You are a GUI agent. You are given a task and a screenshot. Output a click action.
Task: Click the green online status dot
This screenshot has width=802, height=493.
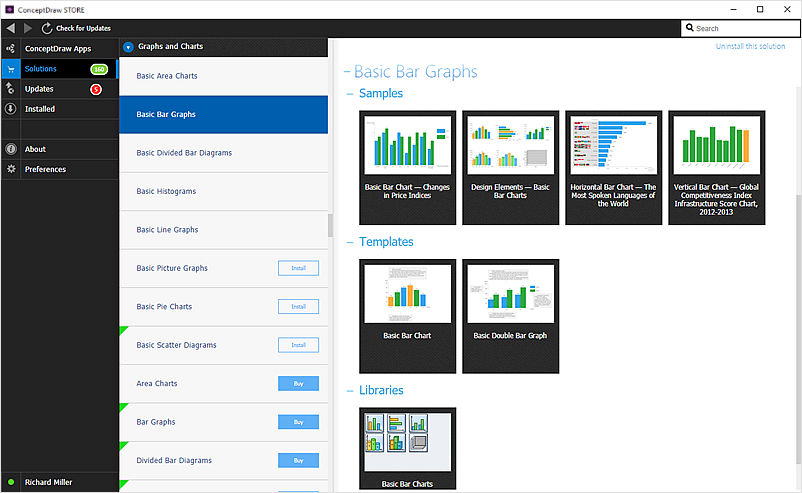click(x=11, y=482)
